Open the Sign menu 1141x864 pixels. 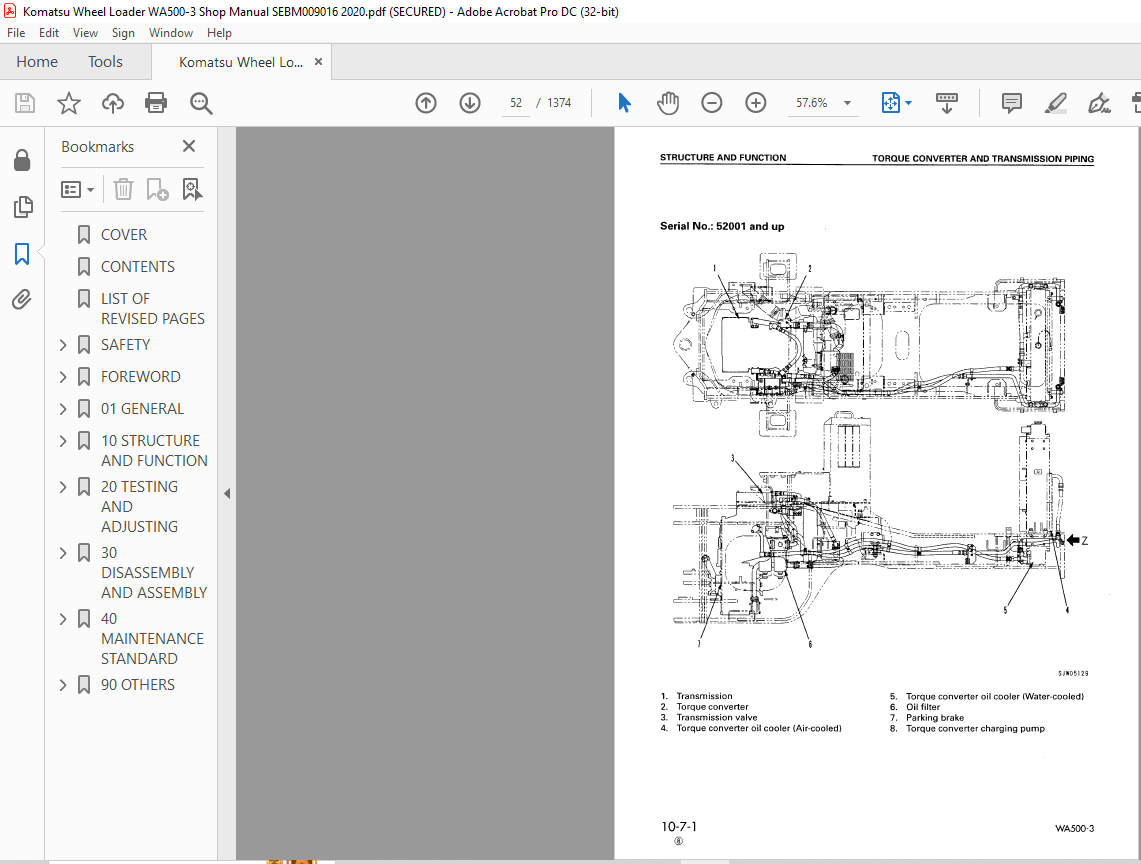(x=123, y=33)
